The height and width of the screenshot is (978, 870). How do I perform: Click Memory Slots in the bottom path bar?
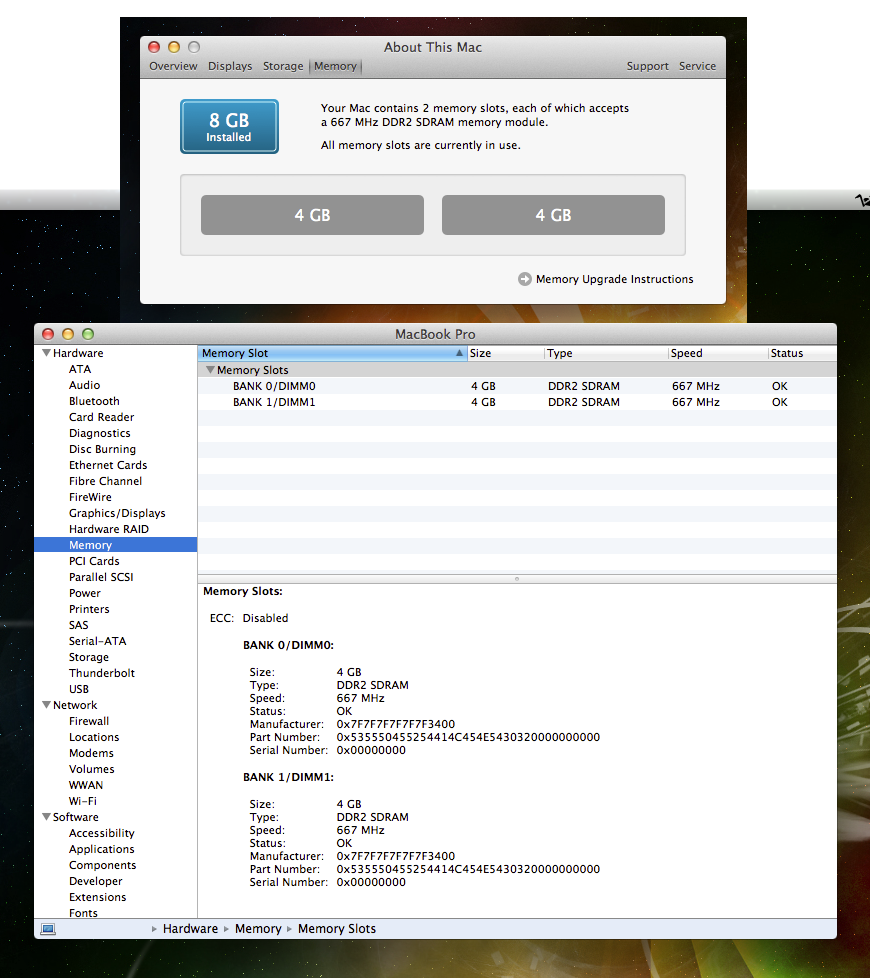pyautogui.click(x=337, y=929)
